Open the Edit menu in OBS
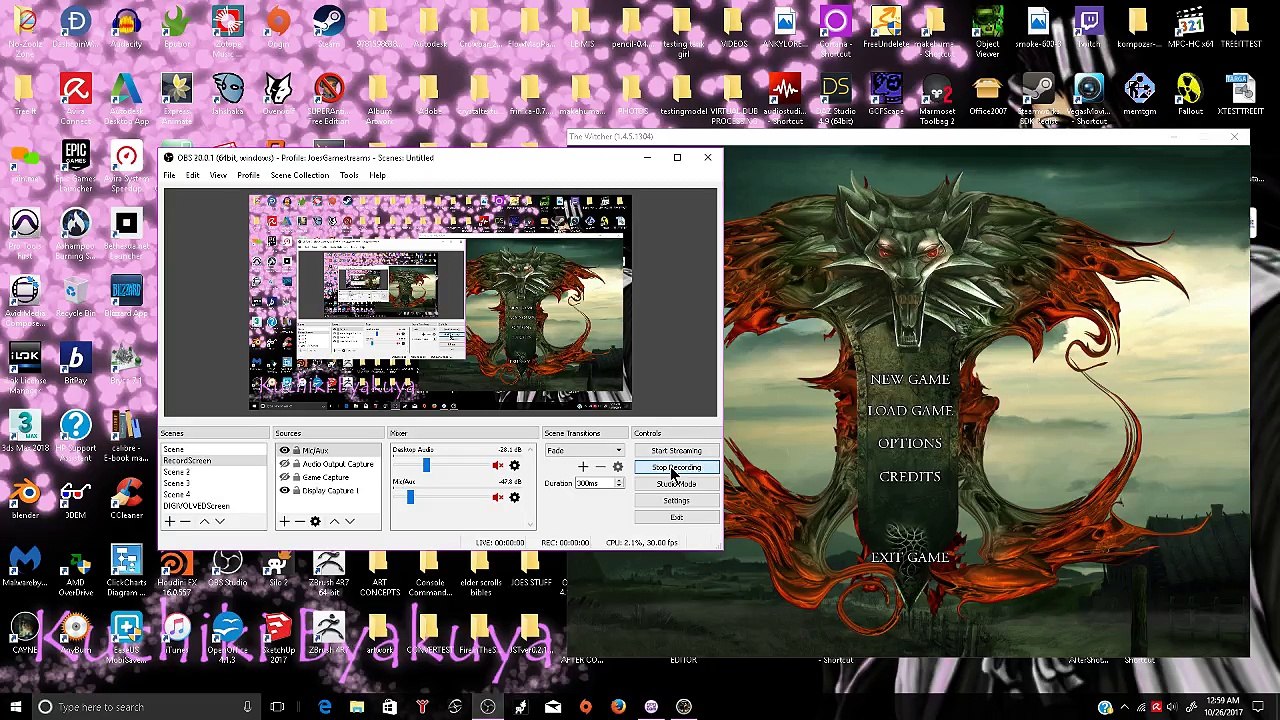Viewport: 1280px width, 720px height. click(192, 175)
